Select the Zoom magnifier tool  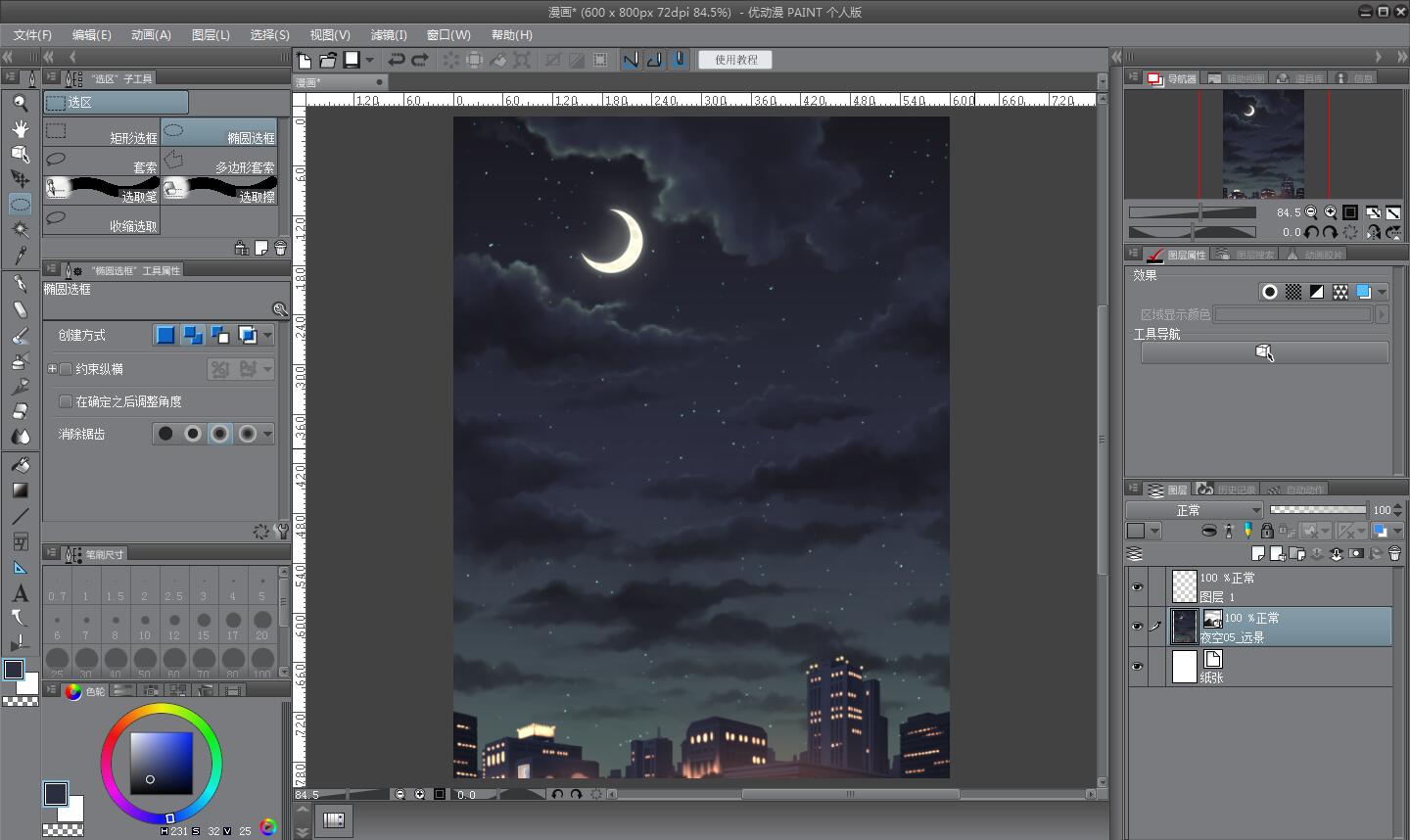(20, 103)
